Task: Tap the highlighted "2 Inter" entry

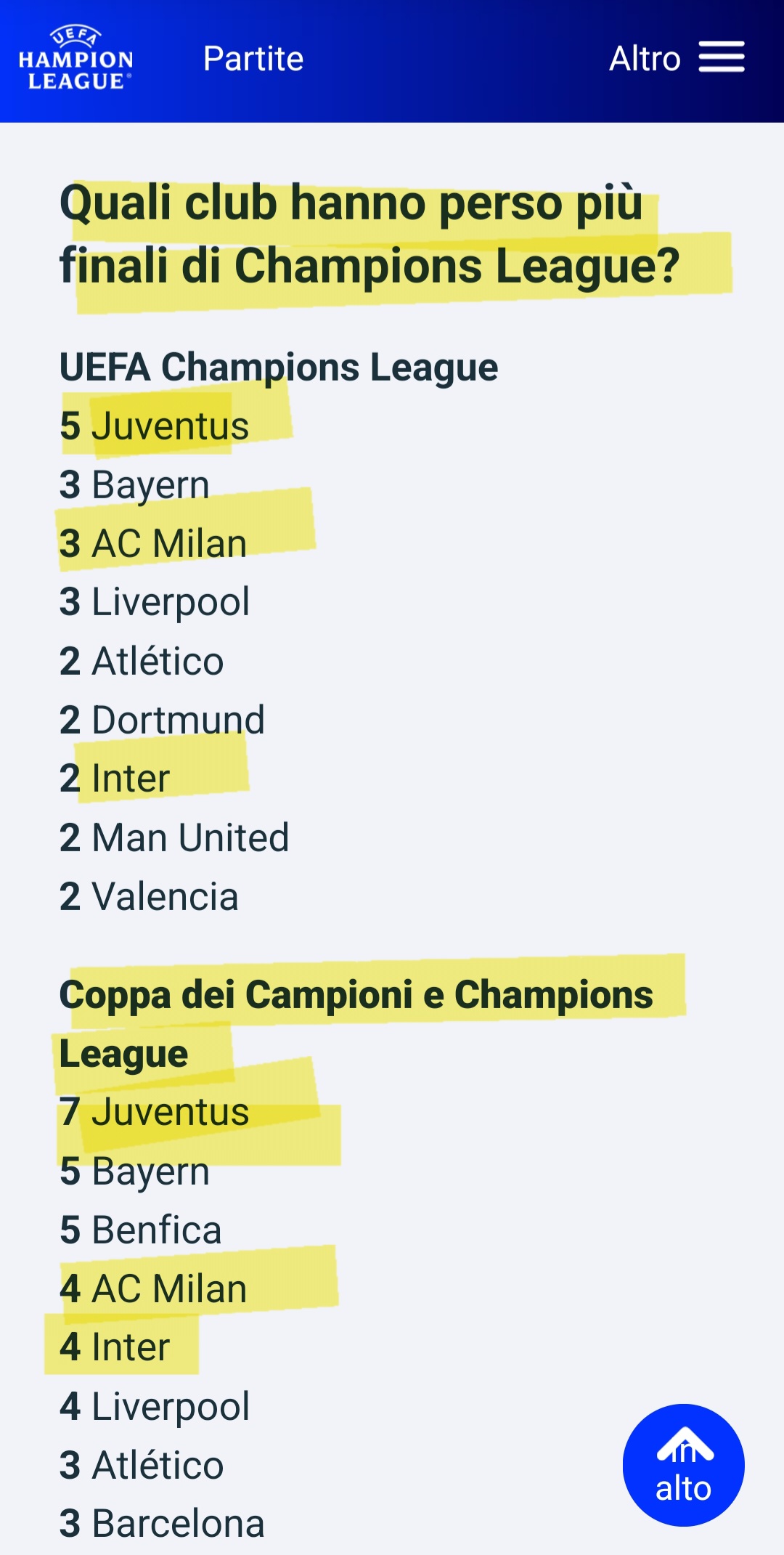Action: pyautogui.click(x=115, y=779)
